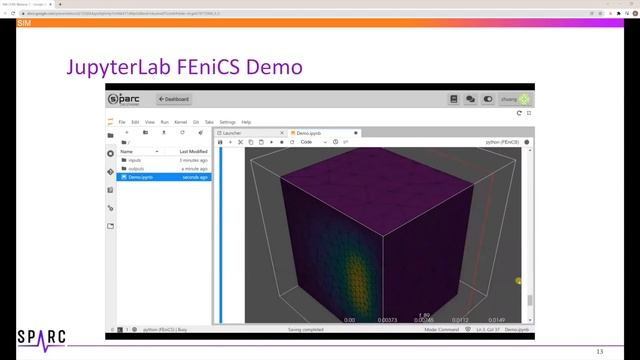
Task: Open the Tabs menu
Action: click(x=209, y=122)
